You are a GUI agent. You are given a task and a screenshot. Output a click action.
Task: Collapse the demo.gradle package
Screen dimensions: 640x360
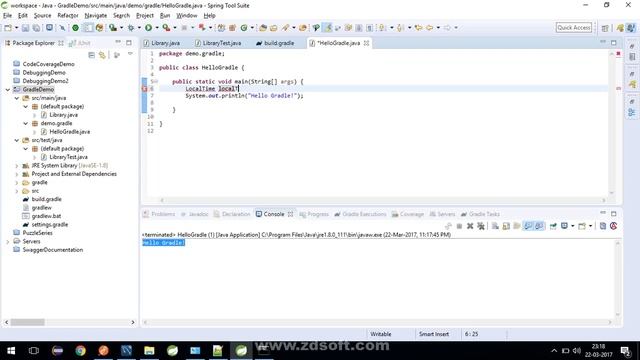[x=26, y=123]
